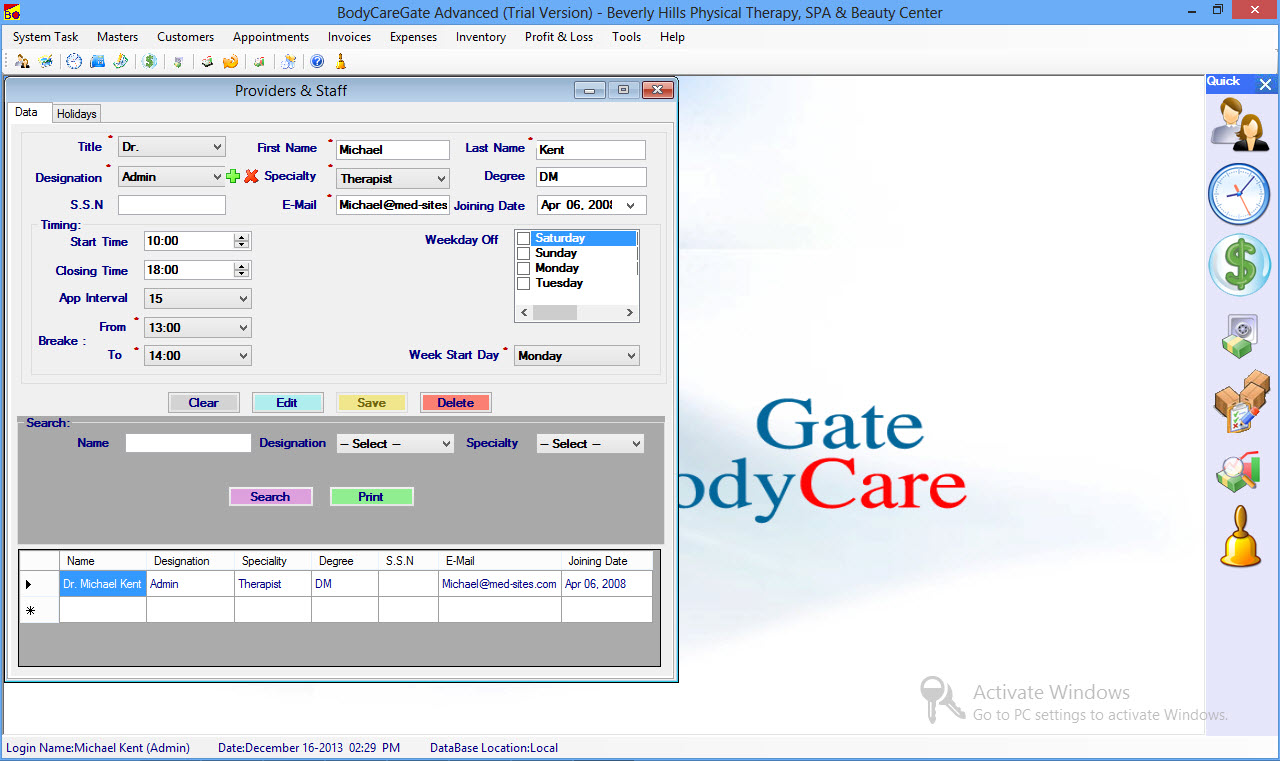Screen dimensions: 1280x761
Task: Open the Appointments menu
Action: pos(271,37)
